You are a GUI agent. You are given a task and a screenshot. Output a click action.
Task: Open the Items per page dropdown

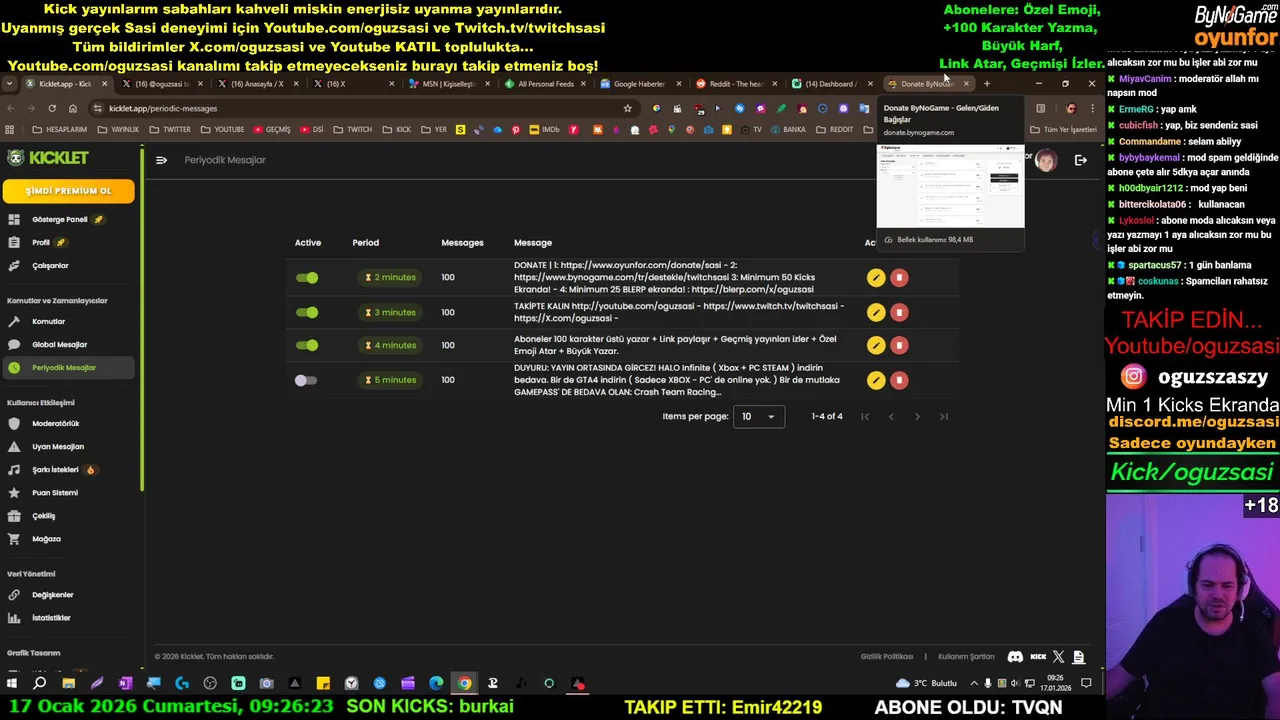click(x=759, y=416)
